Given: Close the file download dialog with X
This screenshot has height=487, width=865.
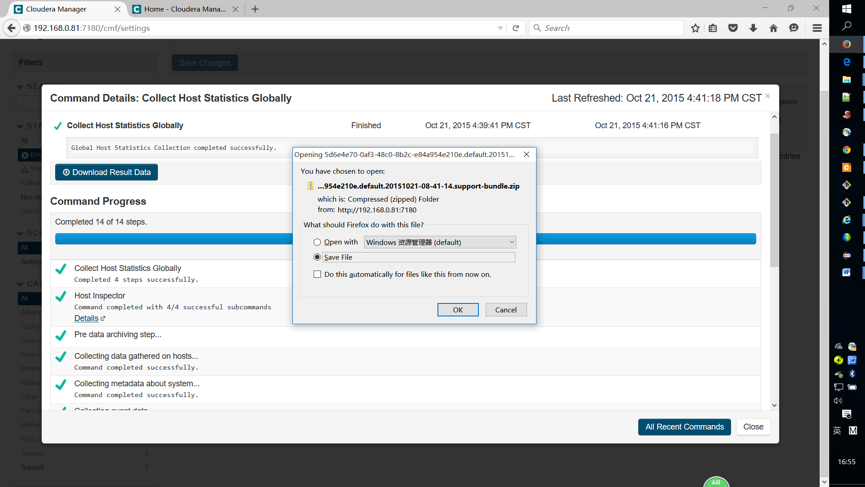Looking at the screenshot, I should (x=526, y=154).
